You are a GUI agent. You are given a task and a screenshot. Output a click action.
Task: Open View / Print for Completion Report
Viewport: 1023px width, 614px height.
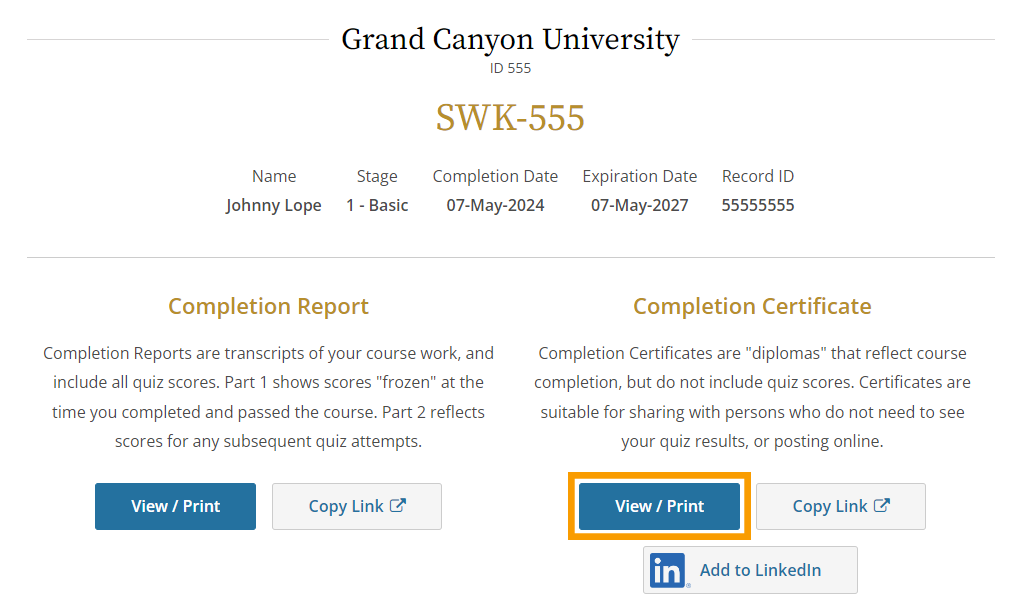tap(176, 506)
